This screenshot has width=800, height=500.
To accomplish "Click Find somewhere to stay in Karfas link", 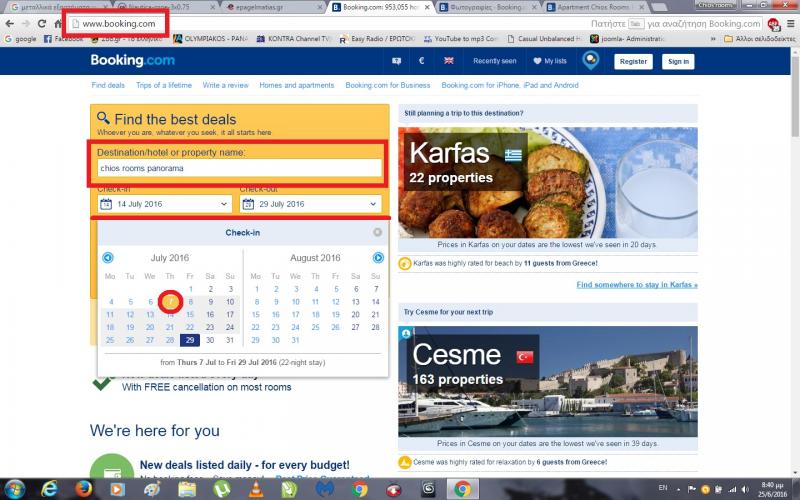I will (637, 285).
